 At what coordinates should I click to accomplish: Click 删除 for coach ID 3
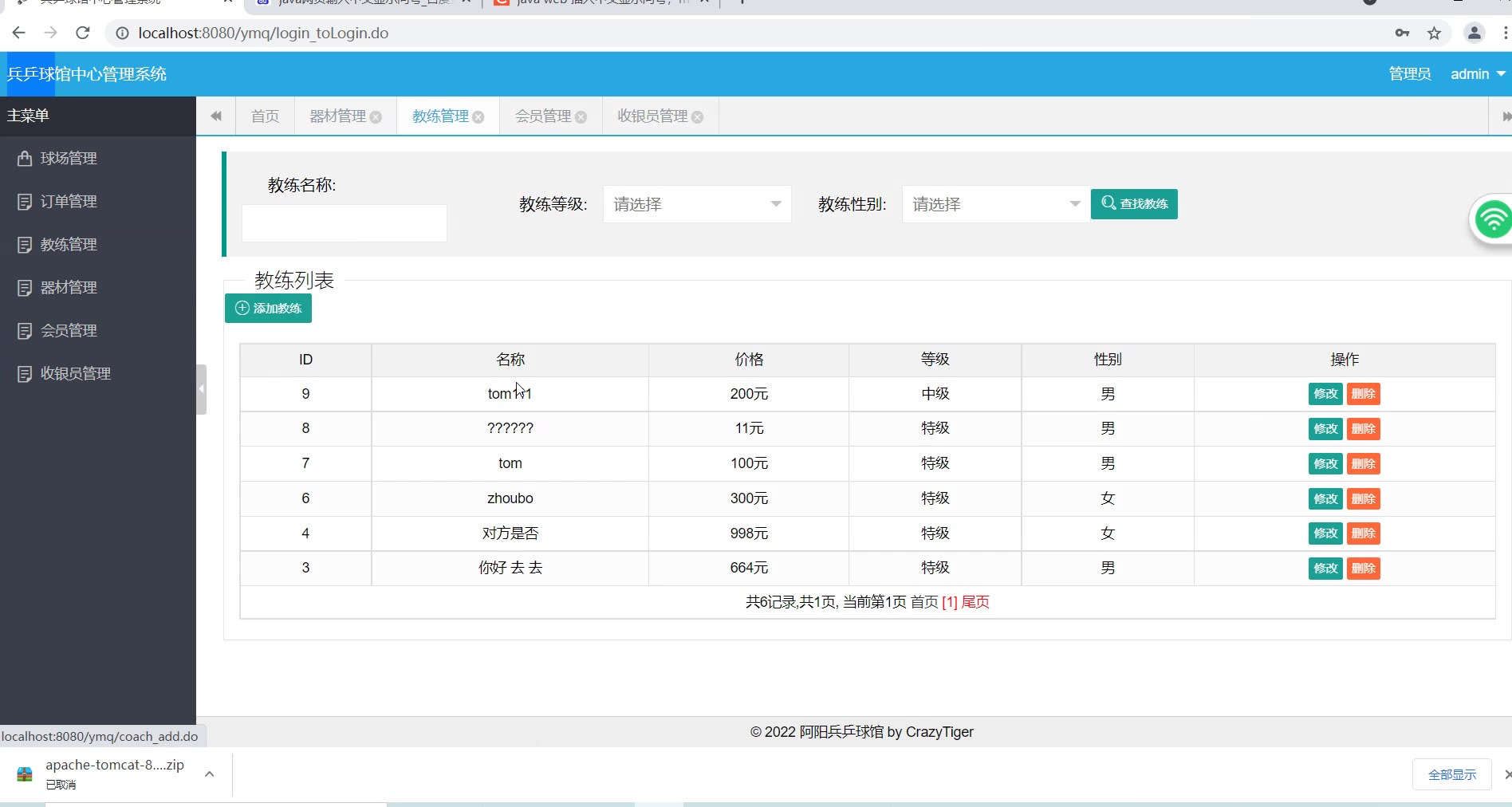pyautogui.click(x=1364, y=569)
